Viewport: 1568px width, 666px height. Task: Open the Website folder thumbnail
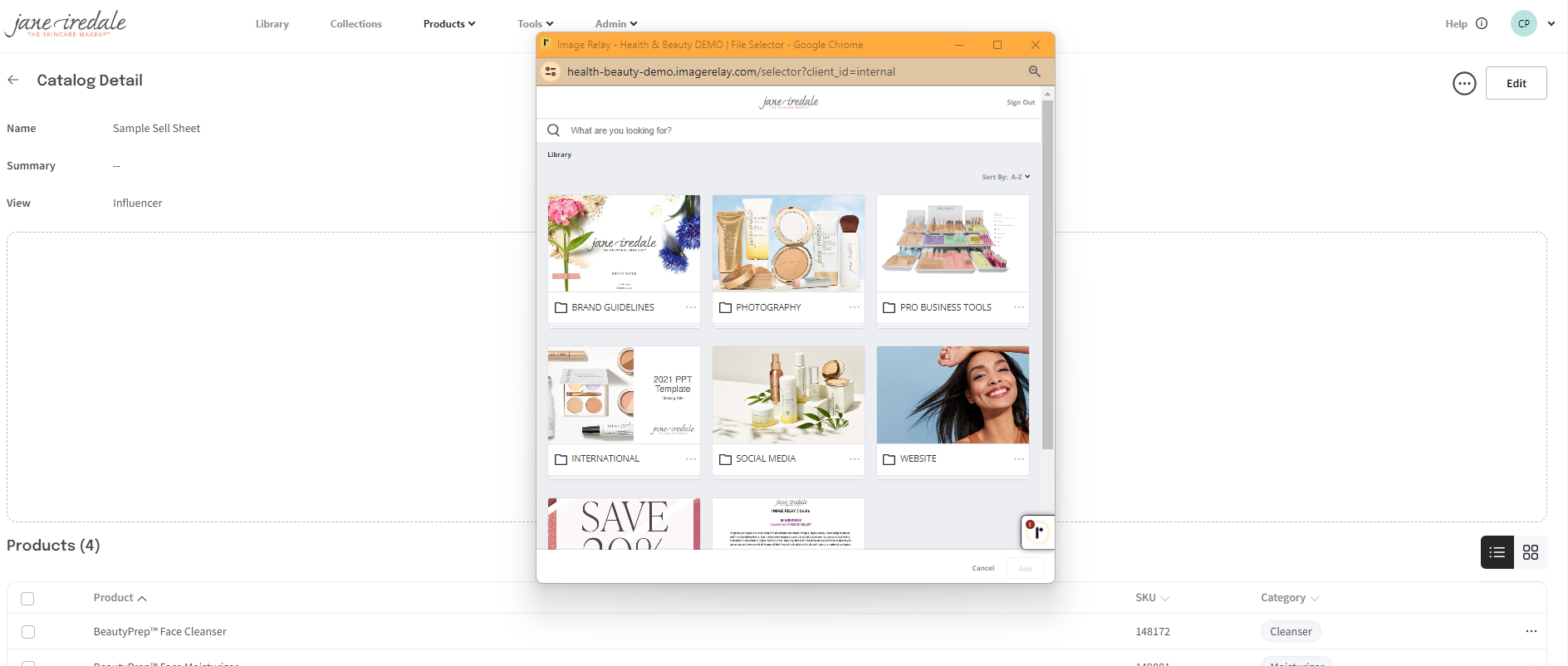point(953,394)
